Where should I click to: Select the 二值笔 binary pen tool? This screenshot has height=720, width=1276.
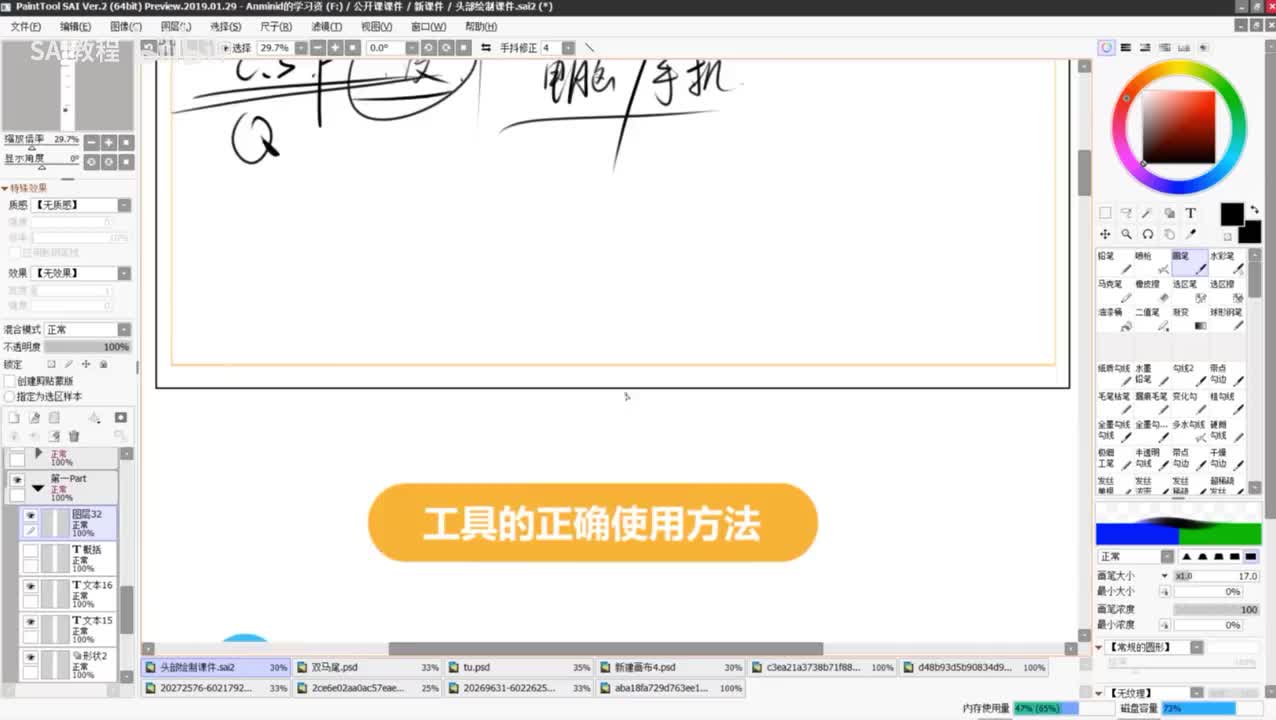click(1152, 318)
